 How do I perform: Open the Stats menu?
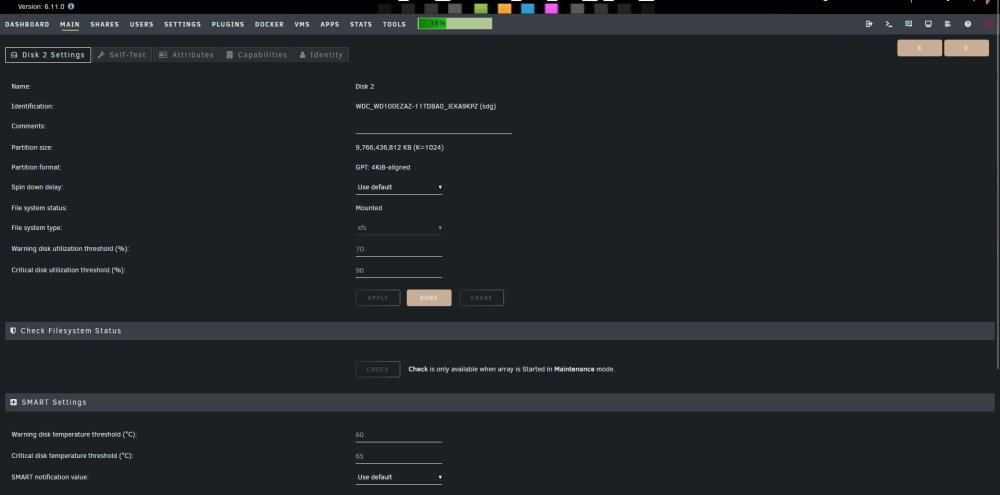tap(361, 24)
